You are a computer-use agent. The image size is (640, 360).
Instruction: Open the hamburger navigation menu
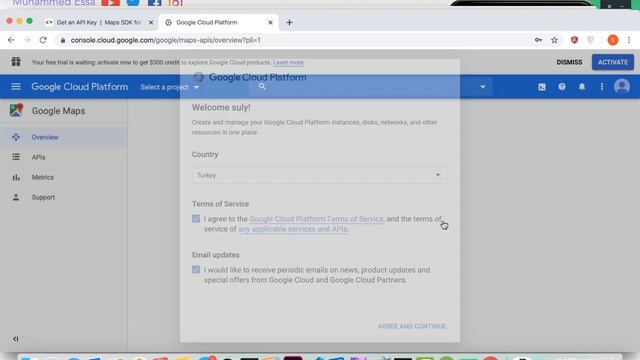coord(16,87)
